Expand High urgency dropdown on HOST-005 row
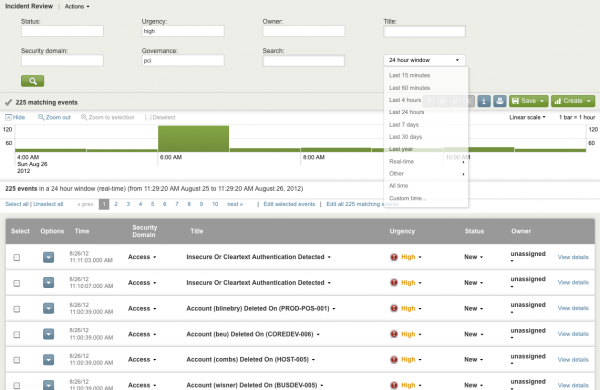This screenshot has width=600, height=390. pyautogui.click(x=411, y=360)
